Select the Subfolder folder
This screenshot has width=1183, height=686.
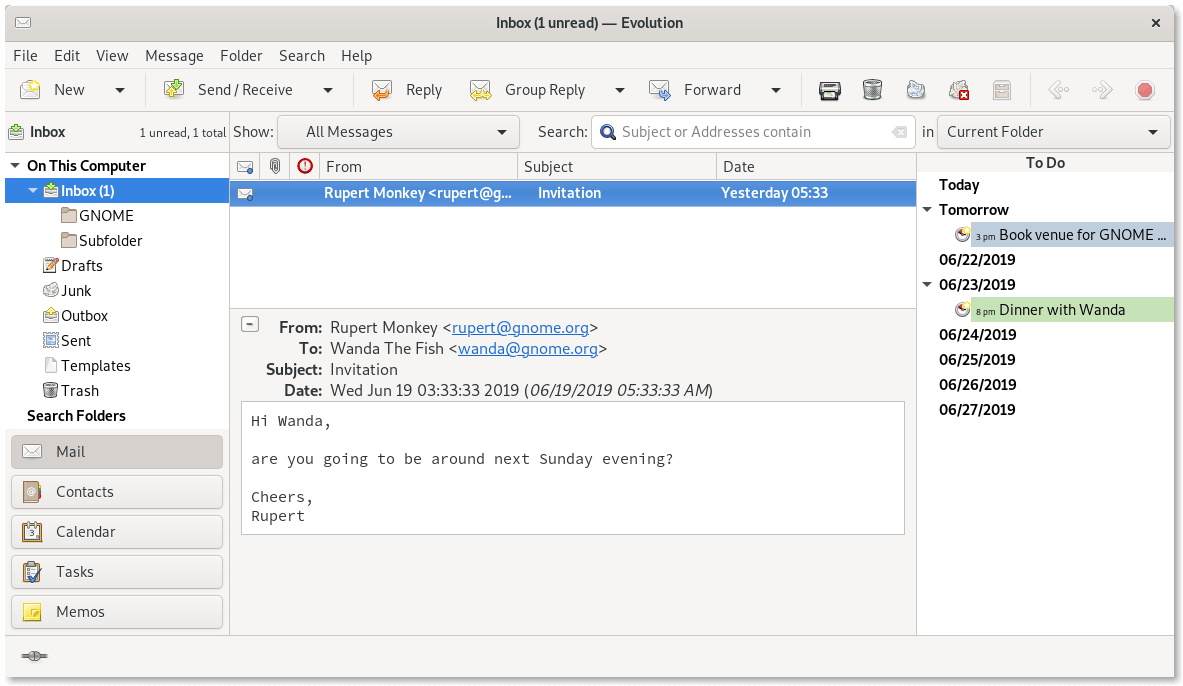coord(110,241)
